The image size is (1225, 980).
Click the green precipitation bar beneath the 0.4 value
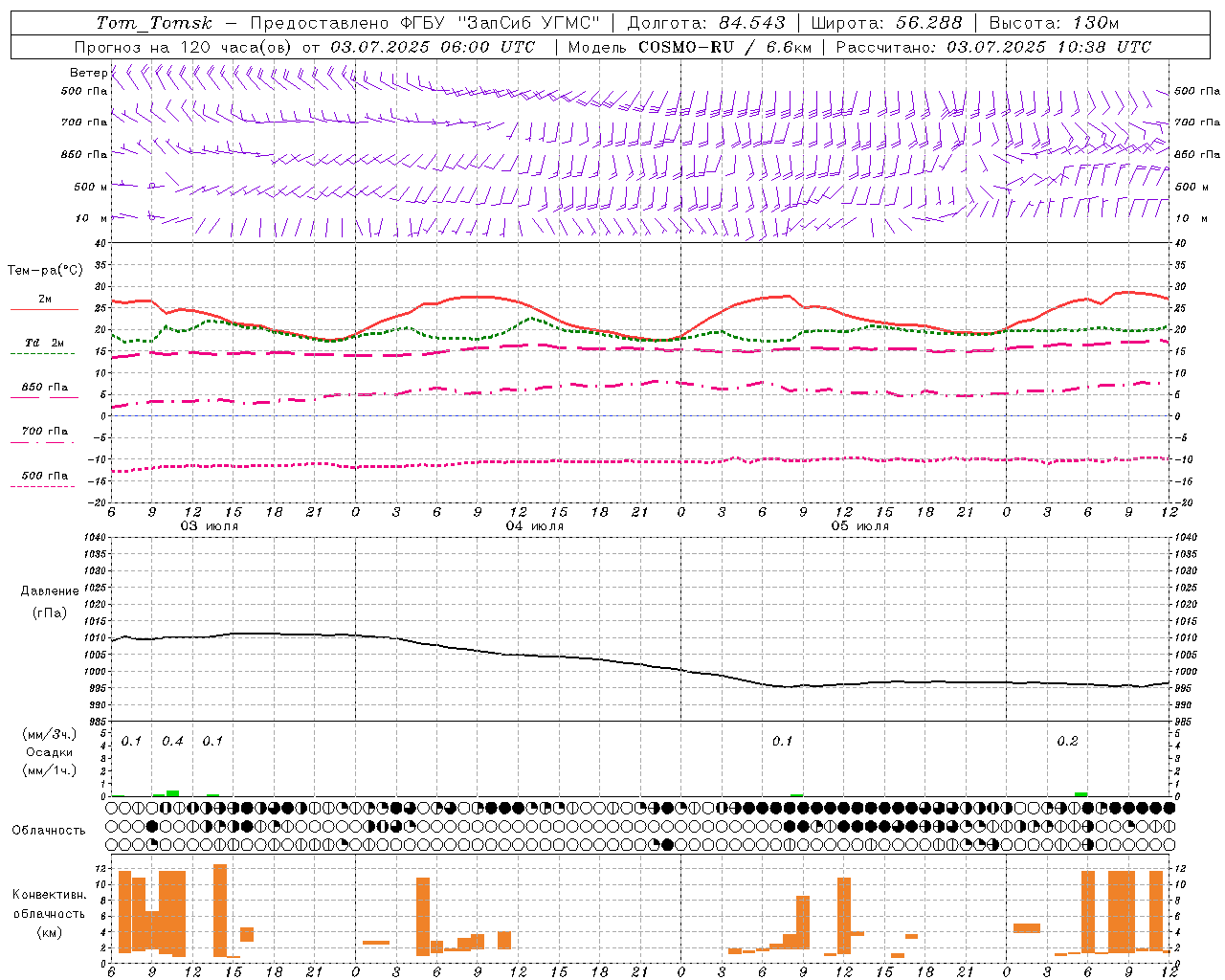click(172, 792)
